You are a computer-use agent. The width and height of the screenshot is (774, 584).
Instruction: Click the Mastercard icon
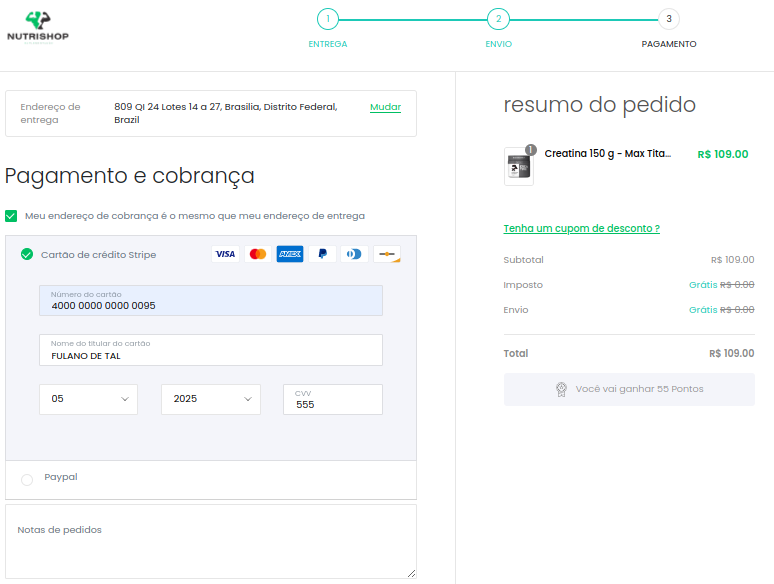point(258,254)
